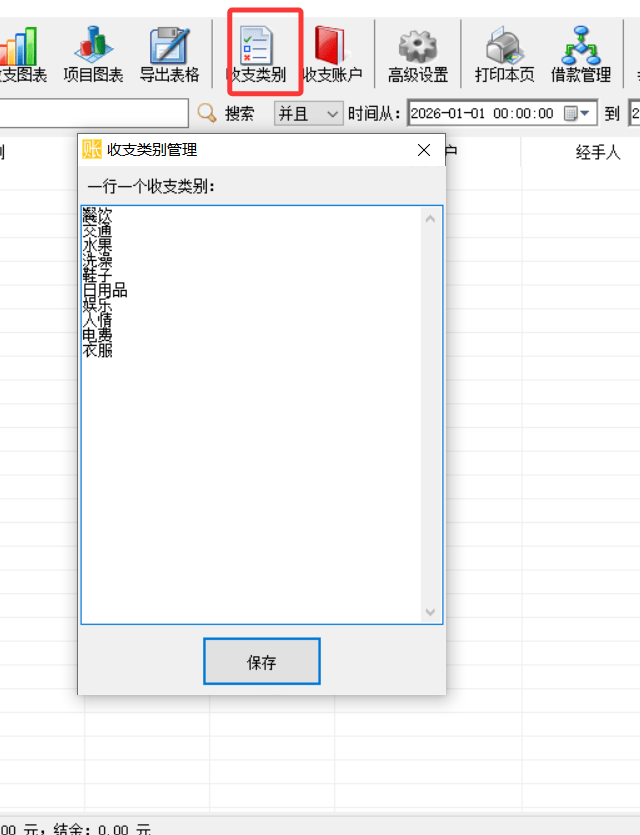Viewport: 640px width, 835px height.
Task: Click scroll-down arrow in category list
Action: [x=431, y=612]
